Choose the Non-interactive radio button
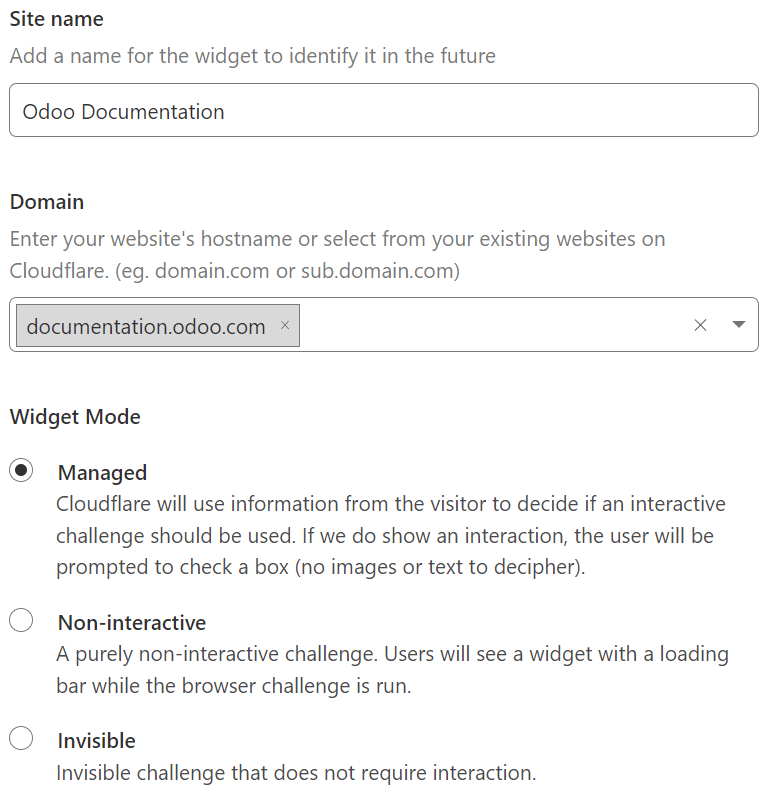Viewport: 769px width, 794px height. click(21, 621)
